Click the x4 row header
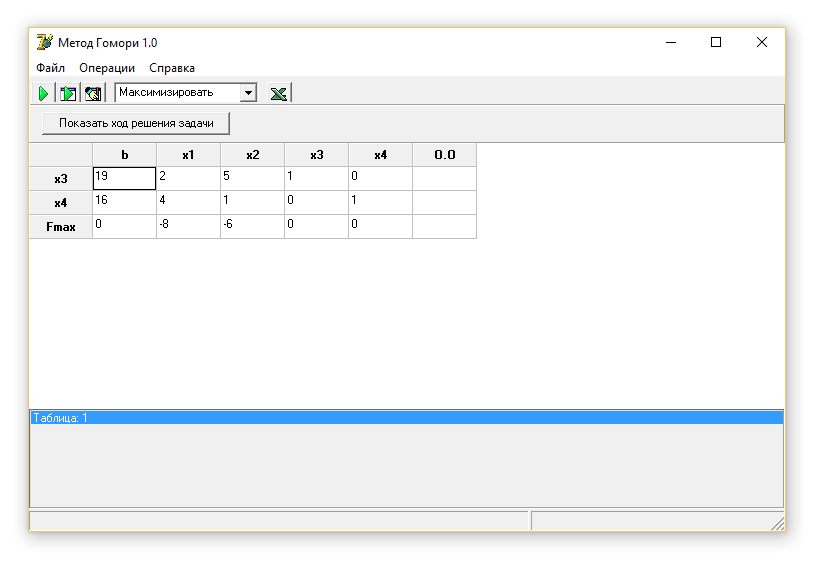This screenshot has height=572, width=825. (61, 203)
